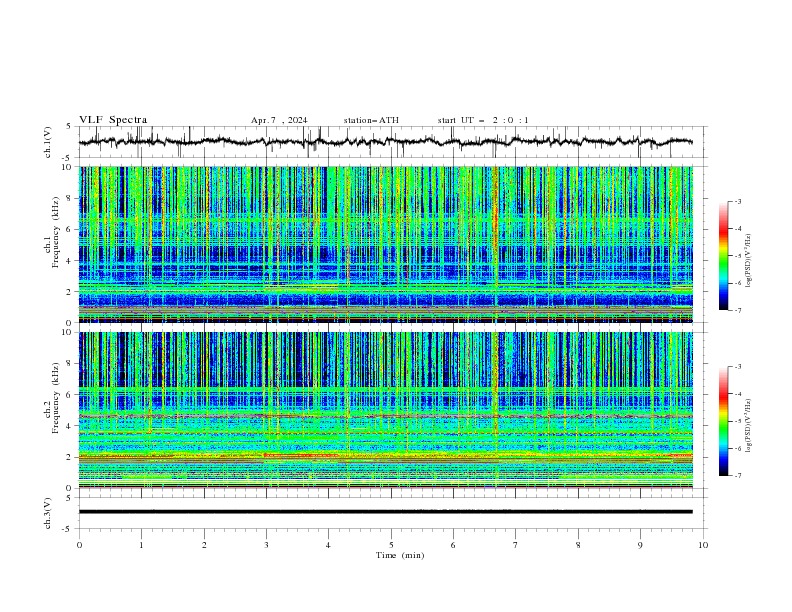Click the "-3" tick on the upper color bar
Image resolution: width=792 pixels, height=612 pixels.
tap(738, 201)
